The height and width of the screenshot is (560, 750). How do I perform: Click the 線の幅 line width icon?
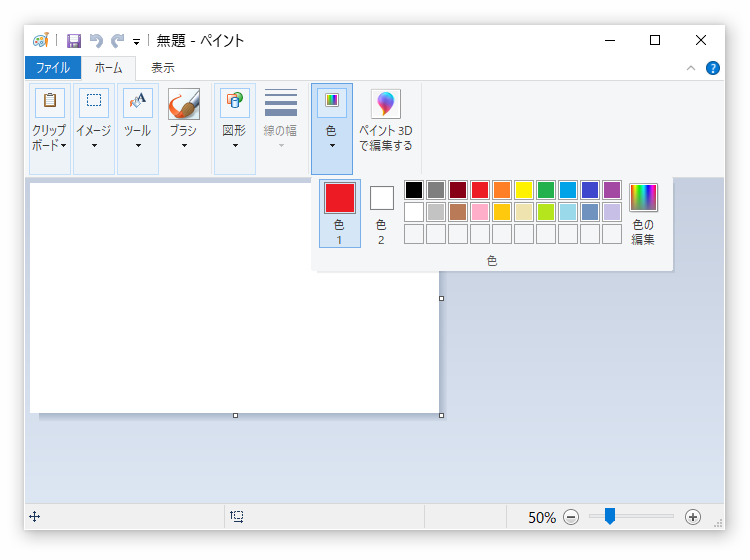[281, 102]
